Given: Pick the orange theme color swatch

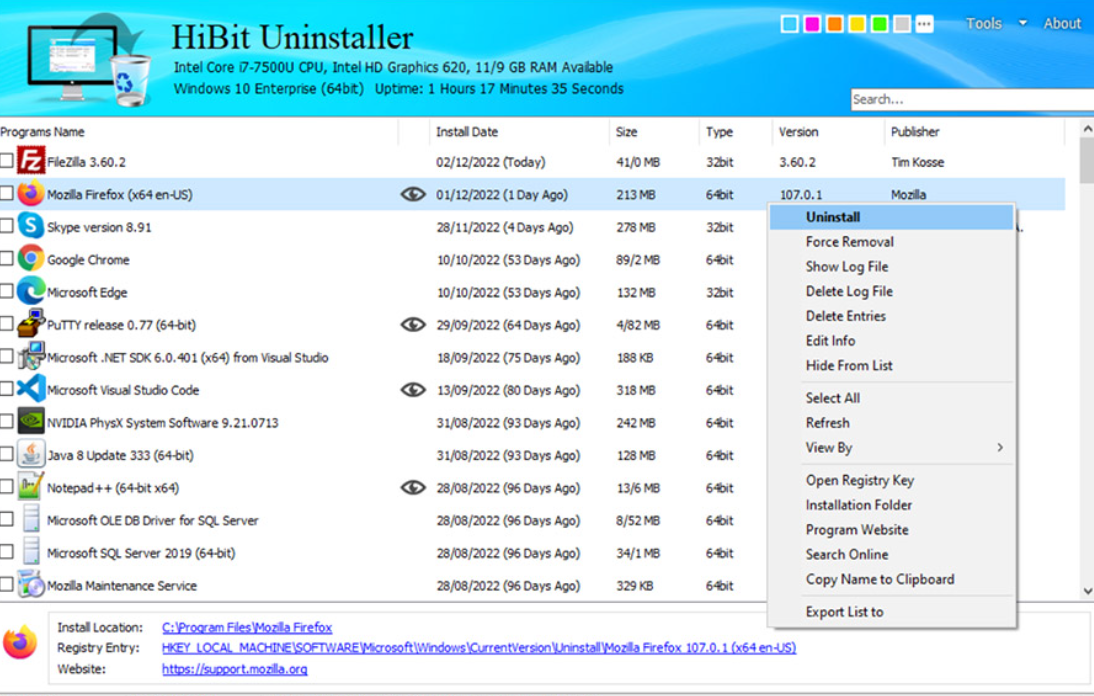Looking at the screenshot, I should coord(834,24).
